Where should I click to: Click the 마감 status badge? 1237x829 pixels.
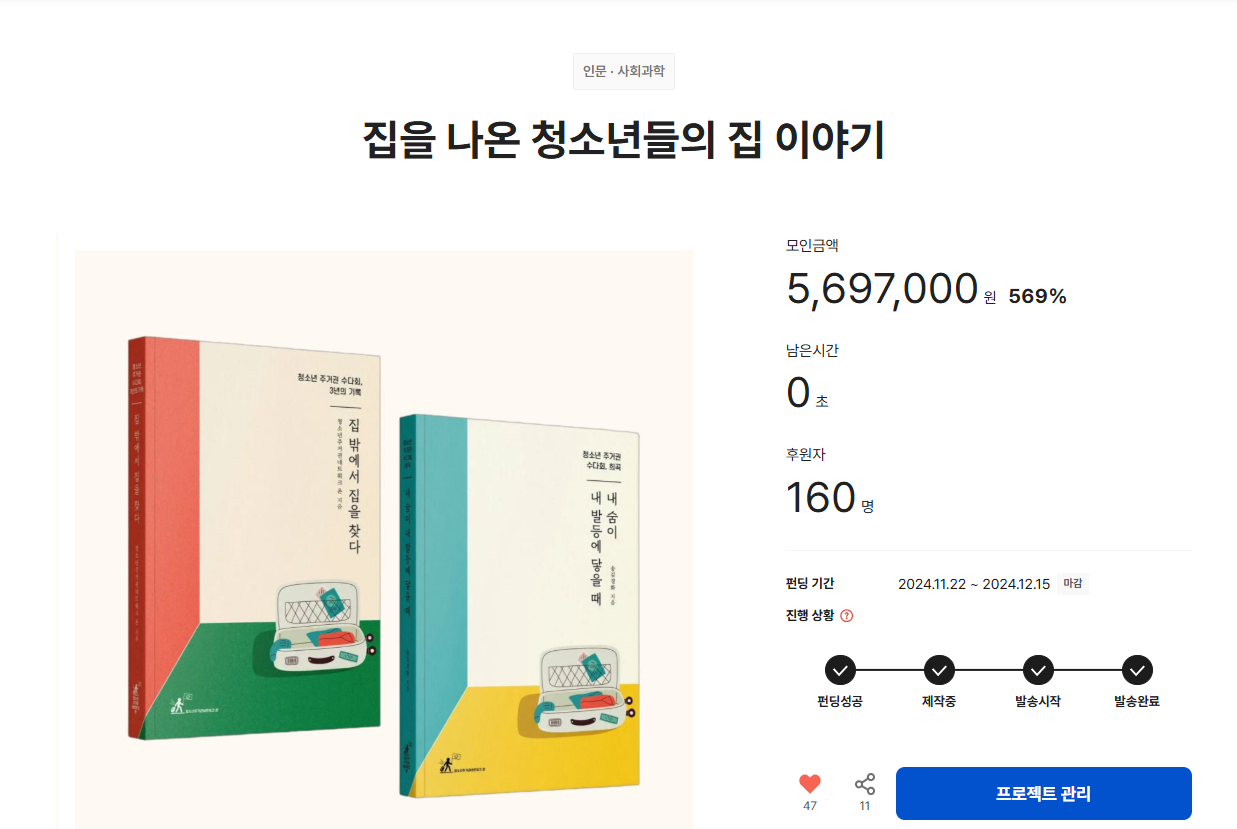(1073, 584)
